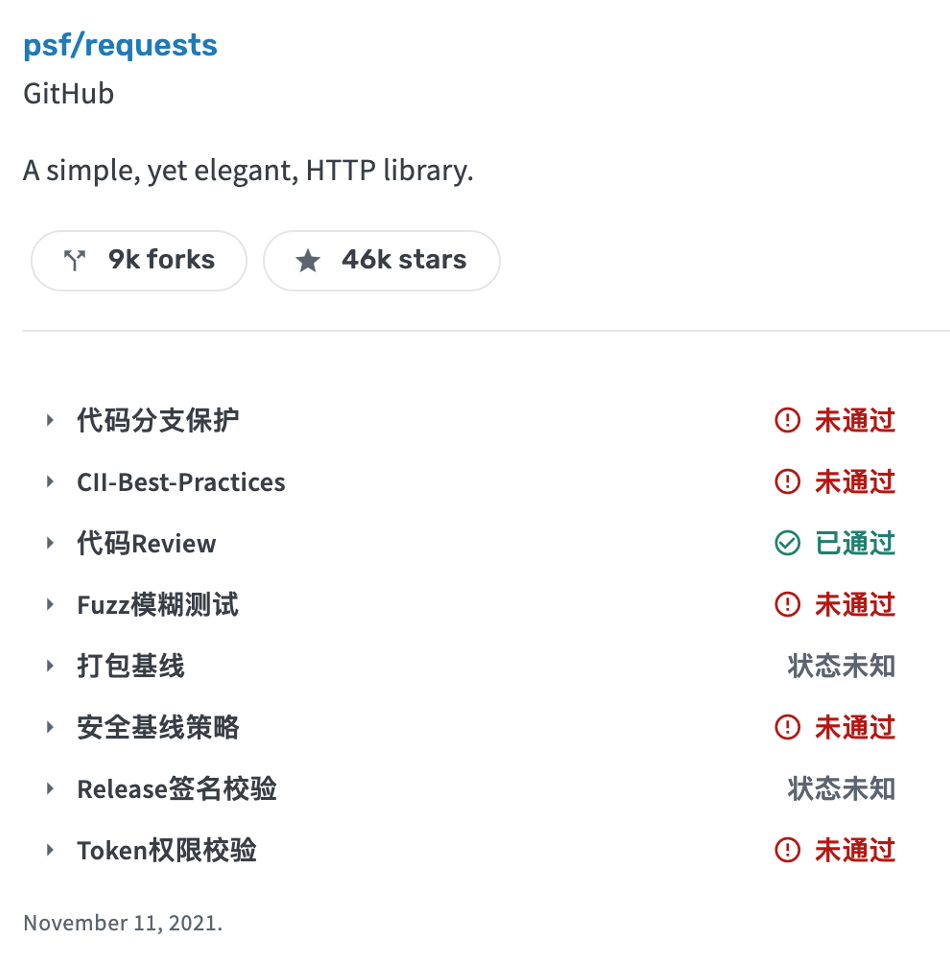Click the star icon beside 46k stars

(x=308, y=261)
